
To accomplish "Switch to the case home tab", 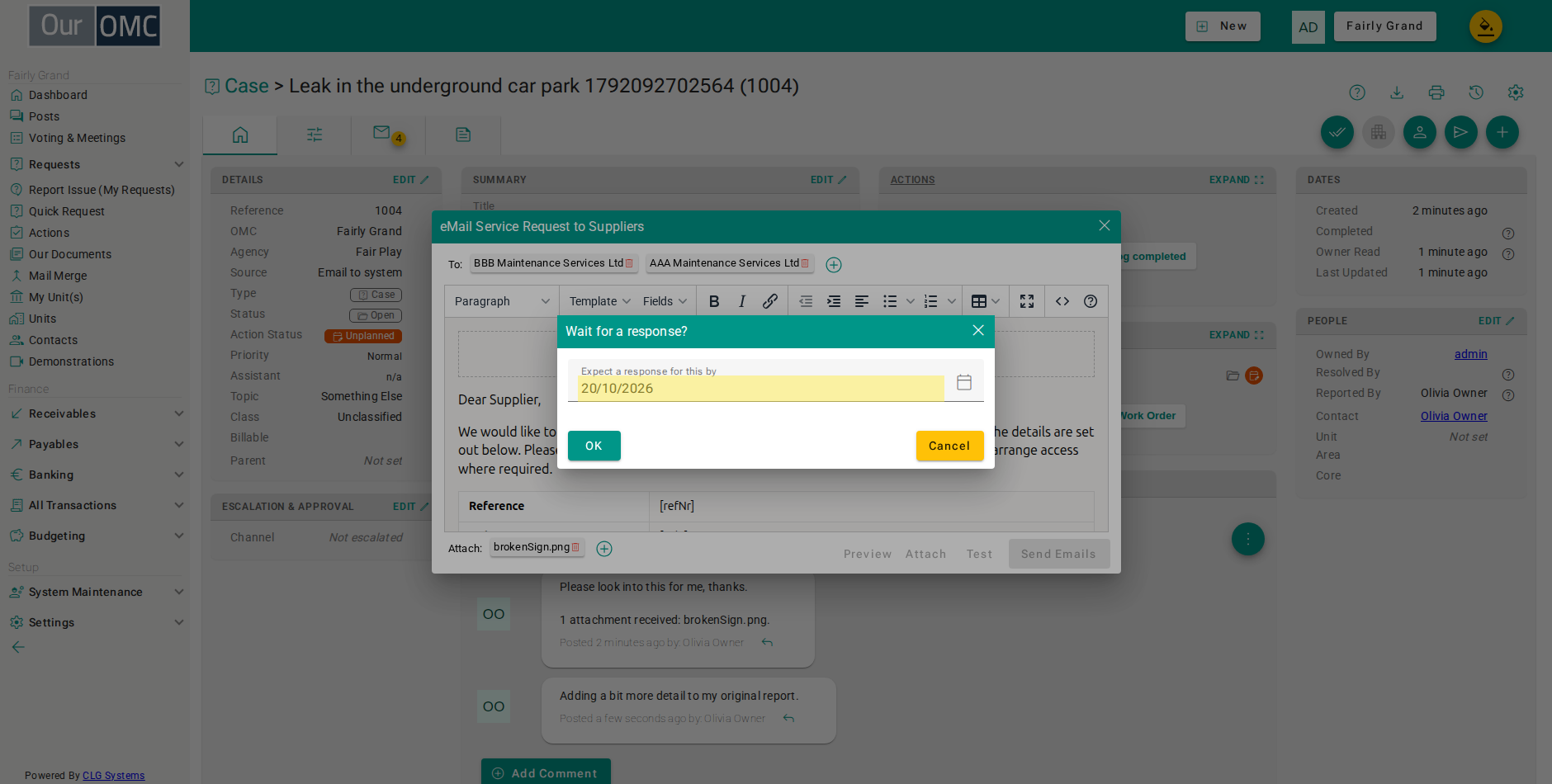I will [240, 135].
